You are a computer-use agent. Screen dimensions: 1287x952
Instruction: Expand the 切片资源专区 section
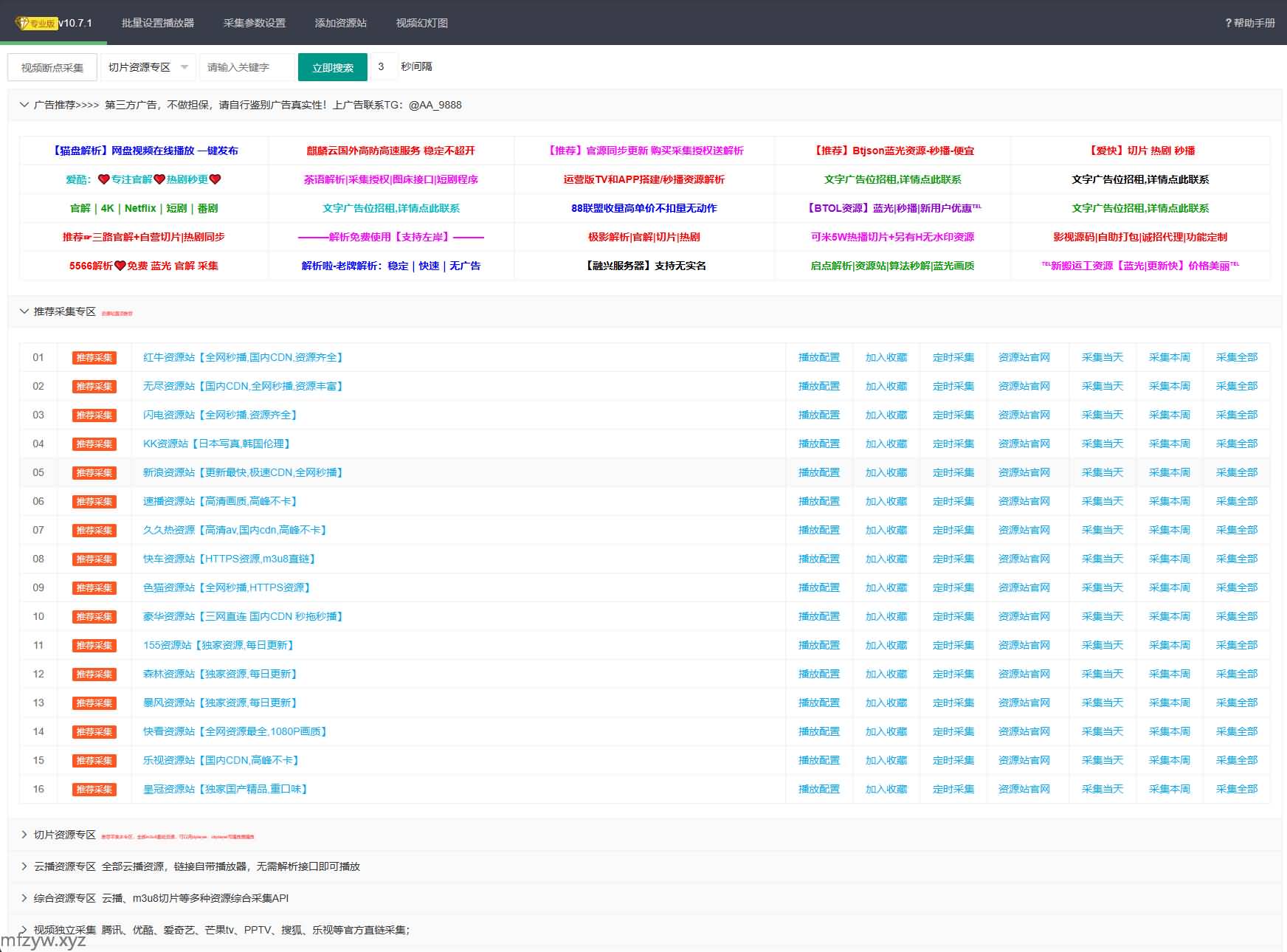24,835
